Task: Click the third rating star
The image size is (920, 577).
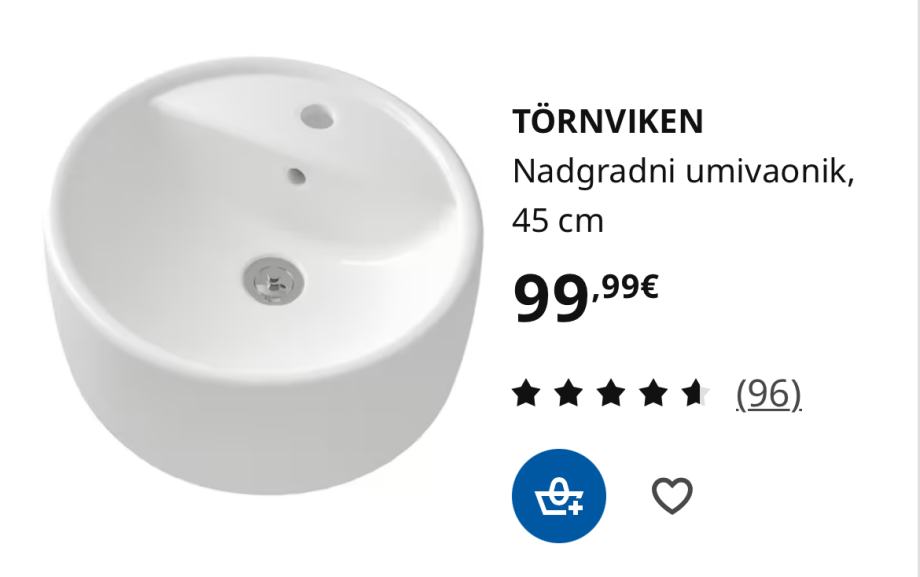Action: [x=611, y=393]
